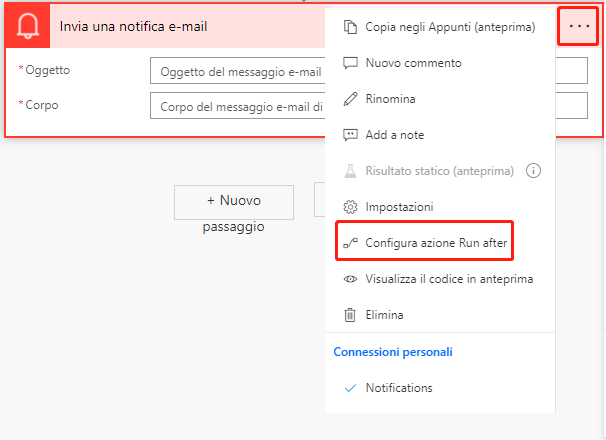Click into the Corpo input field
The image size is (606, 440).
238,106
